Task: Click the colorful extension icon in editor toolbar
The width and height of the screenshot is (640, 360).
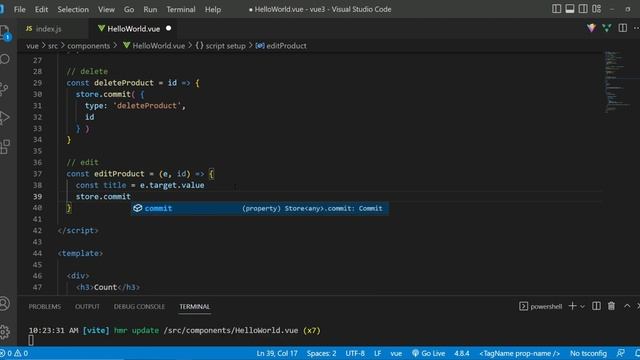Action: click(x=591, y=28)
